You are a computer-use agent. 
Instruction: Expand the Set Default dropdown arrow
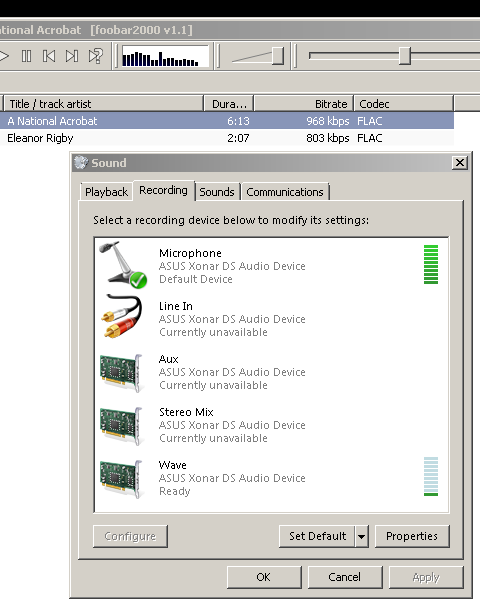361,536
